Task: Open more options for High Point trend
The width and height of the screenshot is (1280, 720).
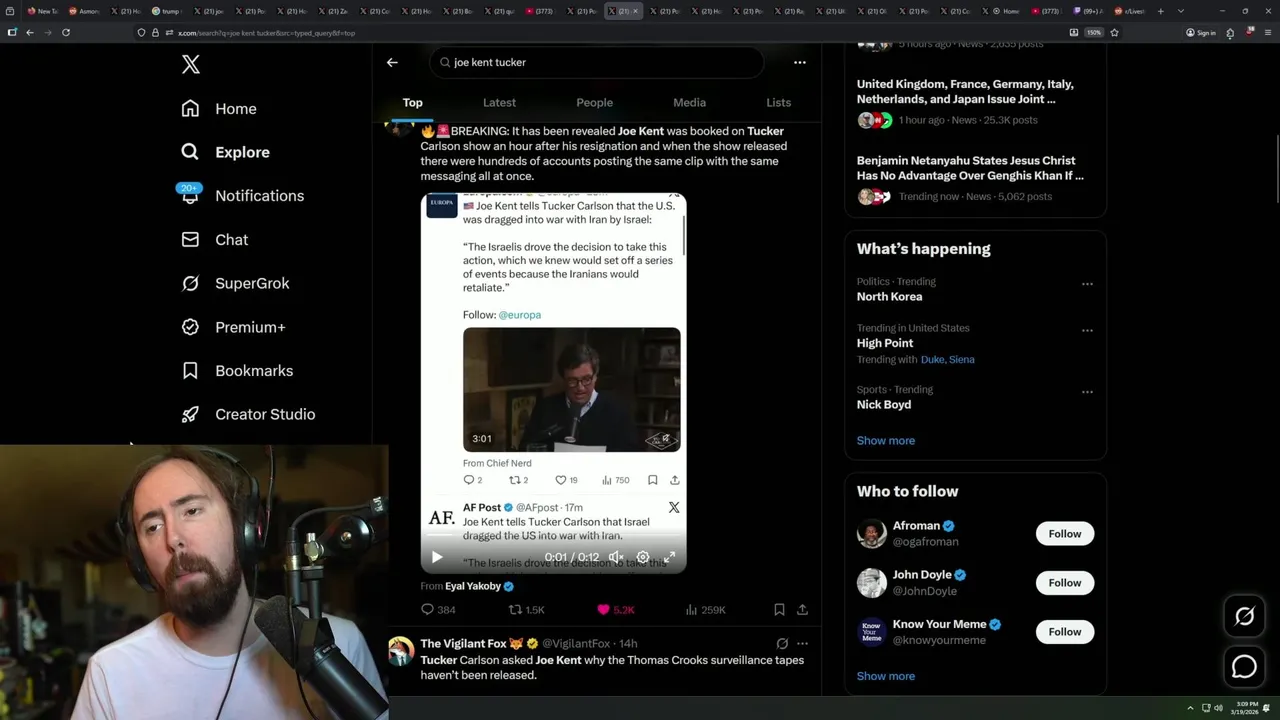Action: point(1087,331)
